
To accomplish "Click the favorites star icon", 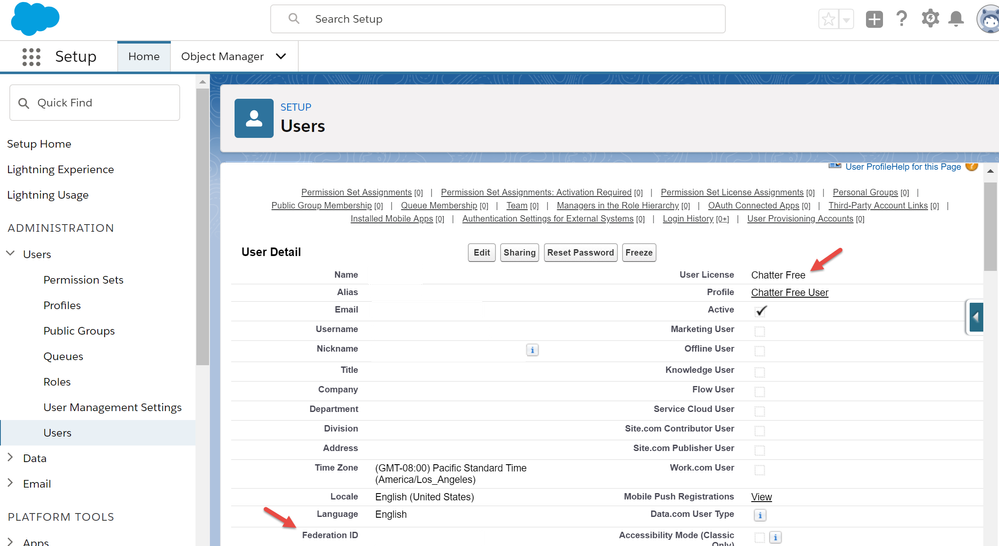I will click(828, 19).
